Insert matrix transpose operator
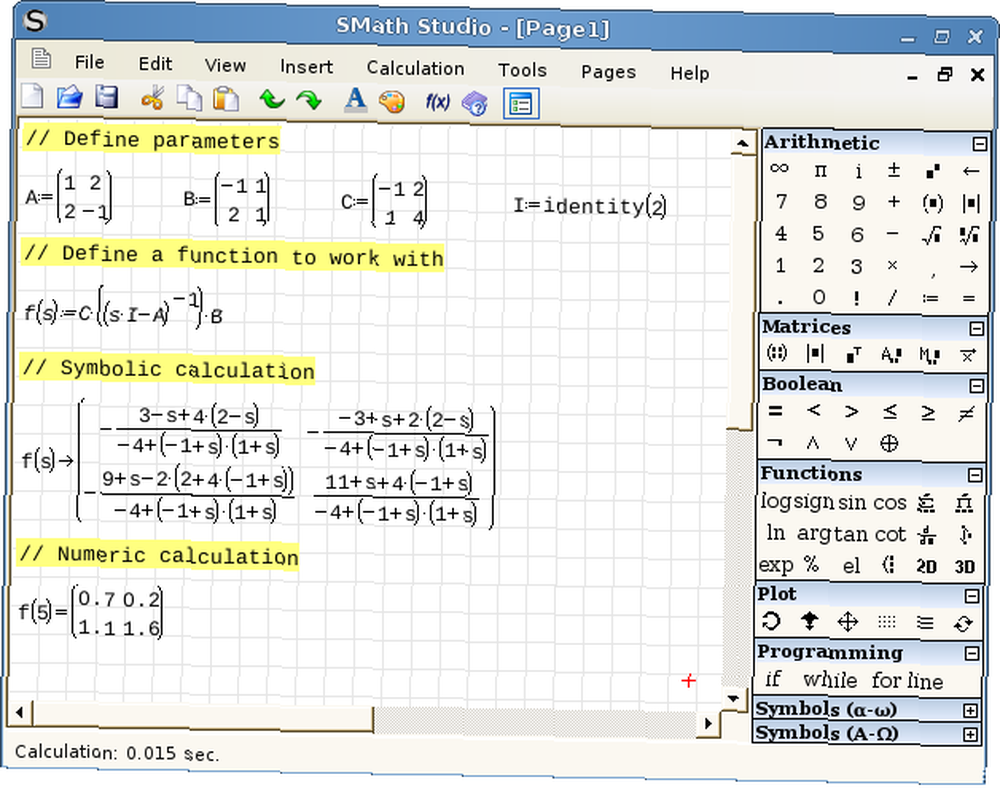The image size is (1000, 788). click(853, 354)
